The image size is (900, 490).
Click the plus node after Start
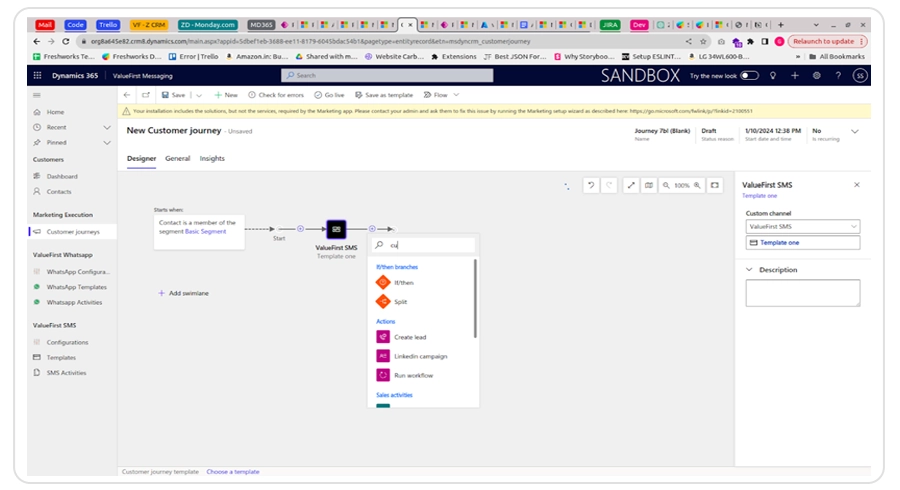click(x=300, y=228)
